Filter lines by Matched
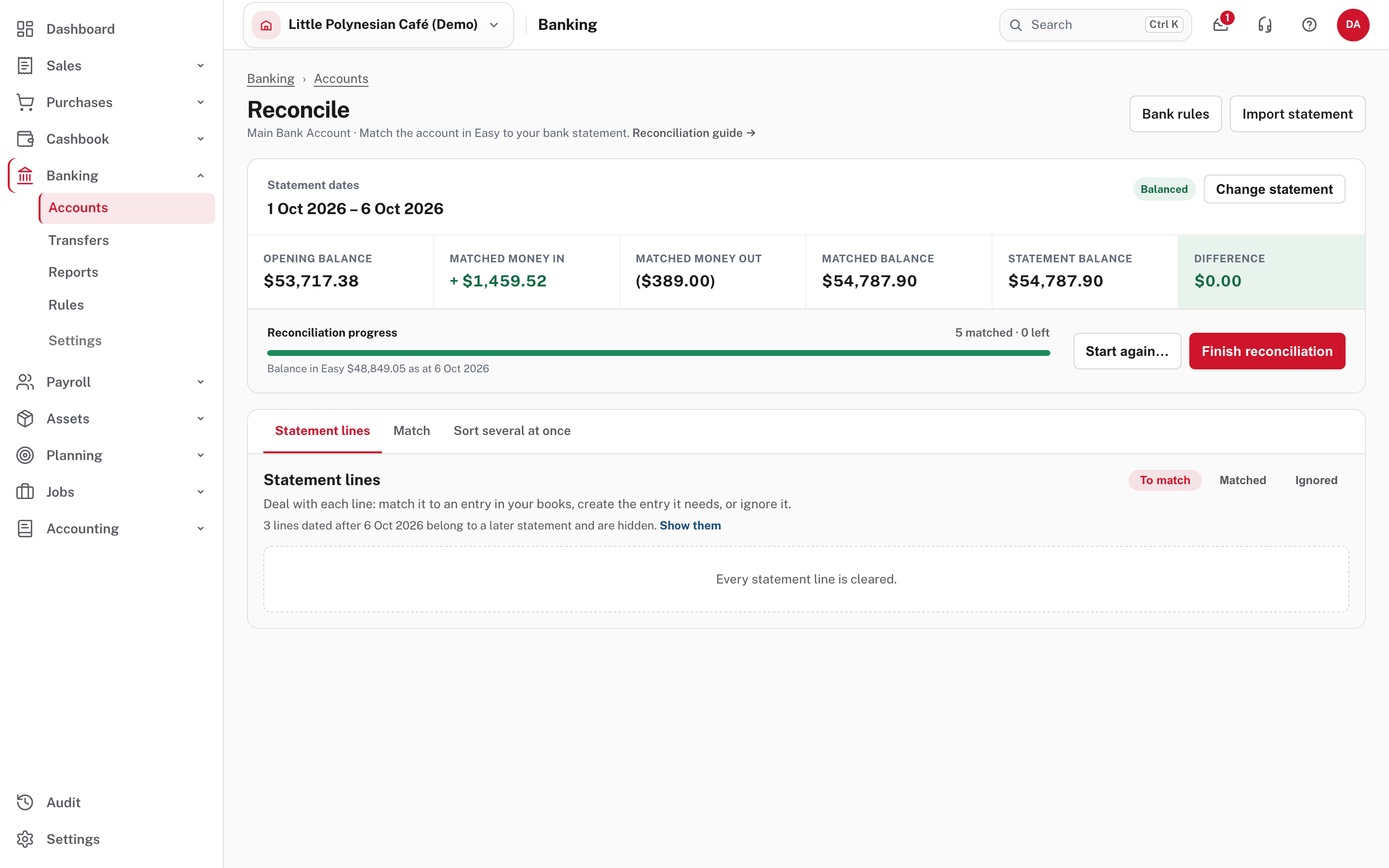This screenshot has height=868, width=1389. (x=1243, y=480)
